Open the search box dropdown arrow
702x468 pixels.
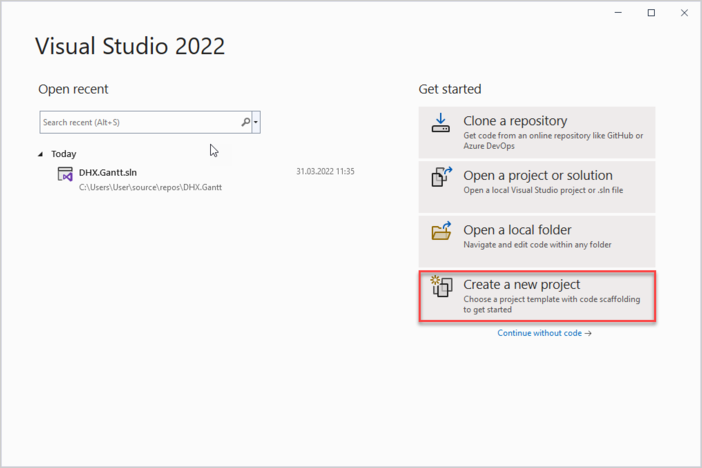click(257, 122)
